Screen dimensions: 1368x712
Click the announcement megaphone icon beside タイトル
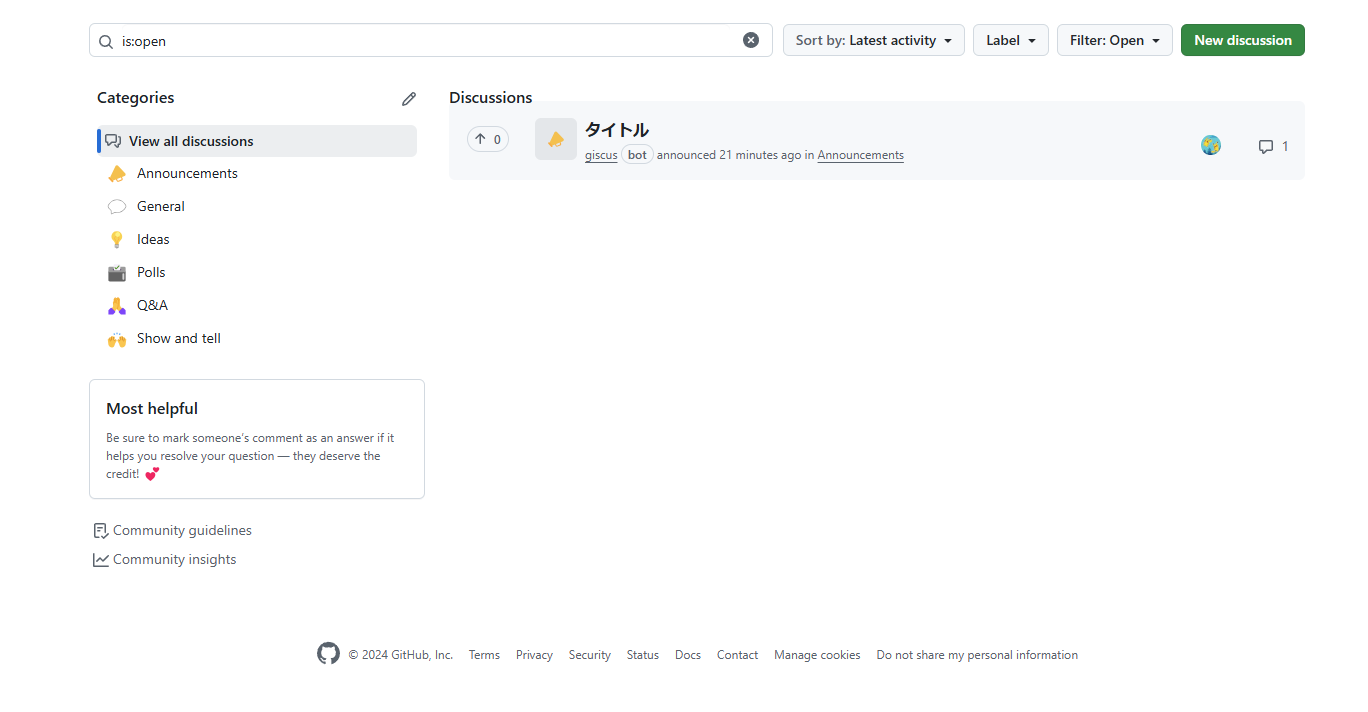pos(556,139)
